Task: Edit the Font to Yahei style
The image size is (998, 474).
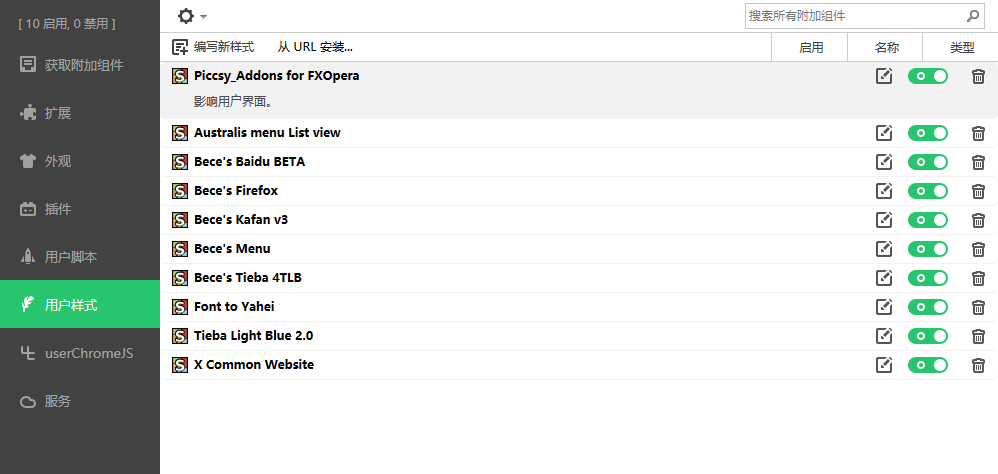Action: point(884,307)
